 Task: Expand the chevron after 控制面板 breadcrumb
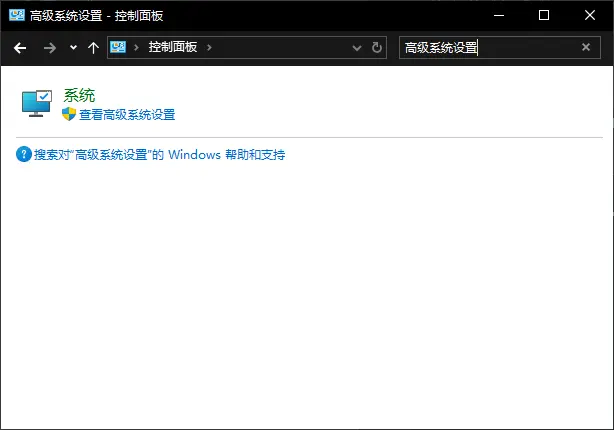(x=210, y=48)
